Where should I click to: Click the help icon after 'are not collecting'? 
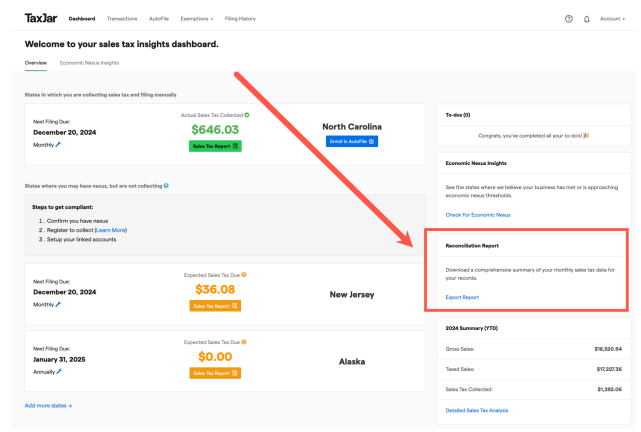[x=166, y=186]
